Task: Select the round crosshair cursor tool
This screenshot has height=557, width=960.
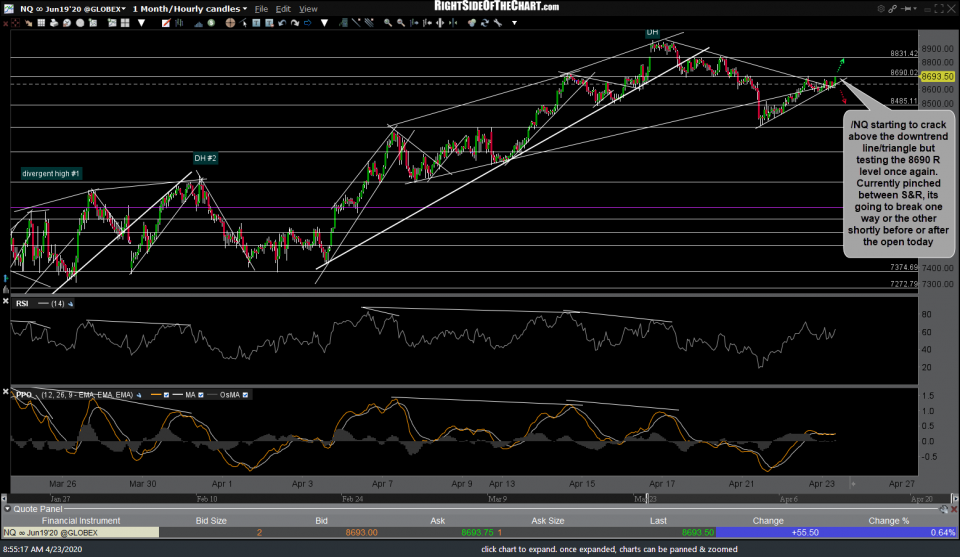Action: 230,23
